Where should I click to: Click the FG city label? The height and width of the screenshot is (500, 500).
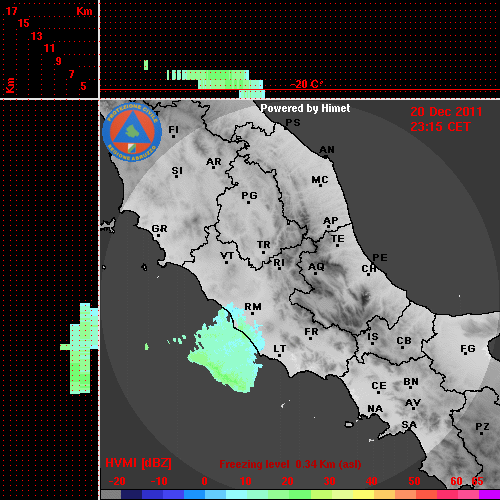tap(468, 349)
